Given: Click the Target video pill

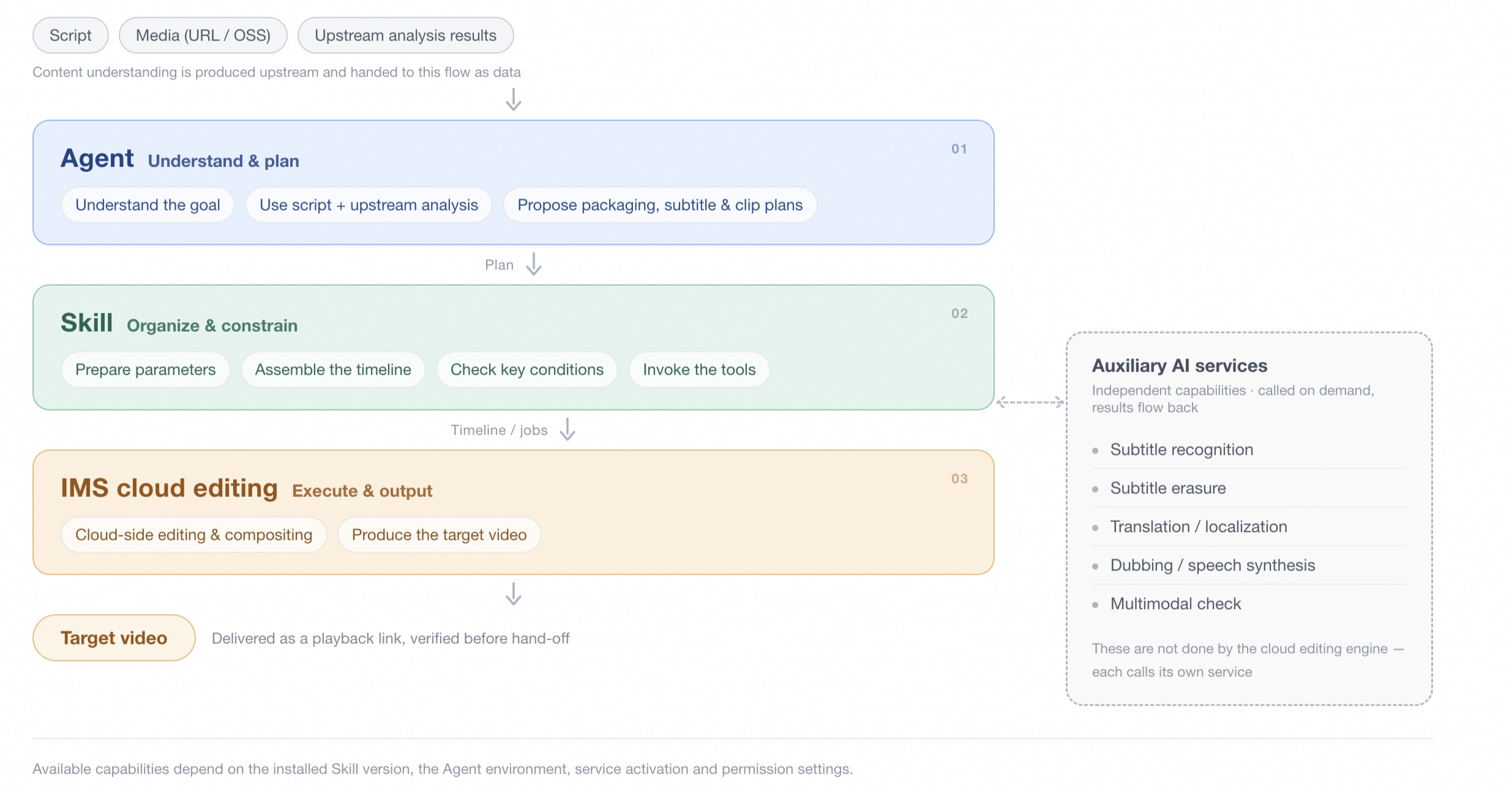Looking at the screenshot, I should [114, 638].
